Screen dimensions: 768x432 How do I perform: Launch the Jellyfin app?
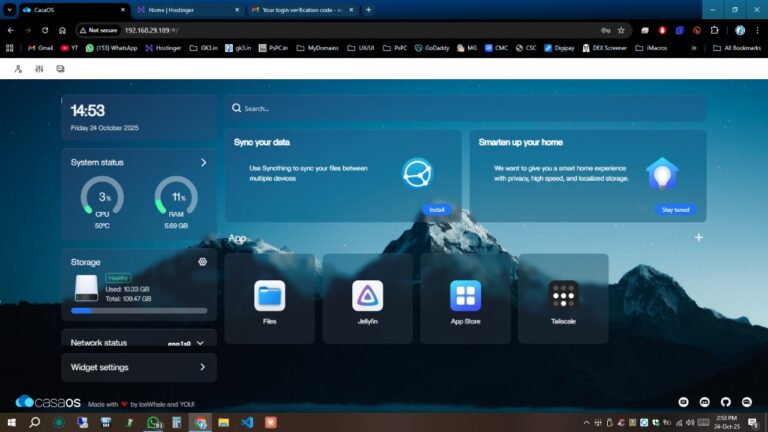click(367, 296)
